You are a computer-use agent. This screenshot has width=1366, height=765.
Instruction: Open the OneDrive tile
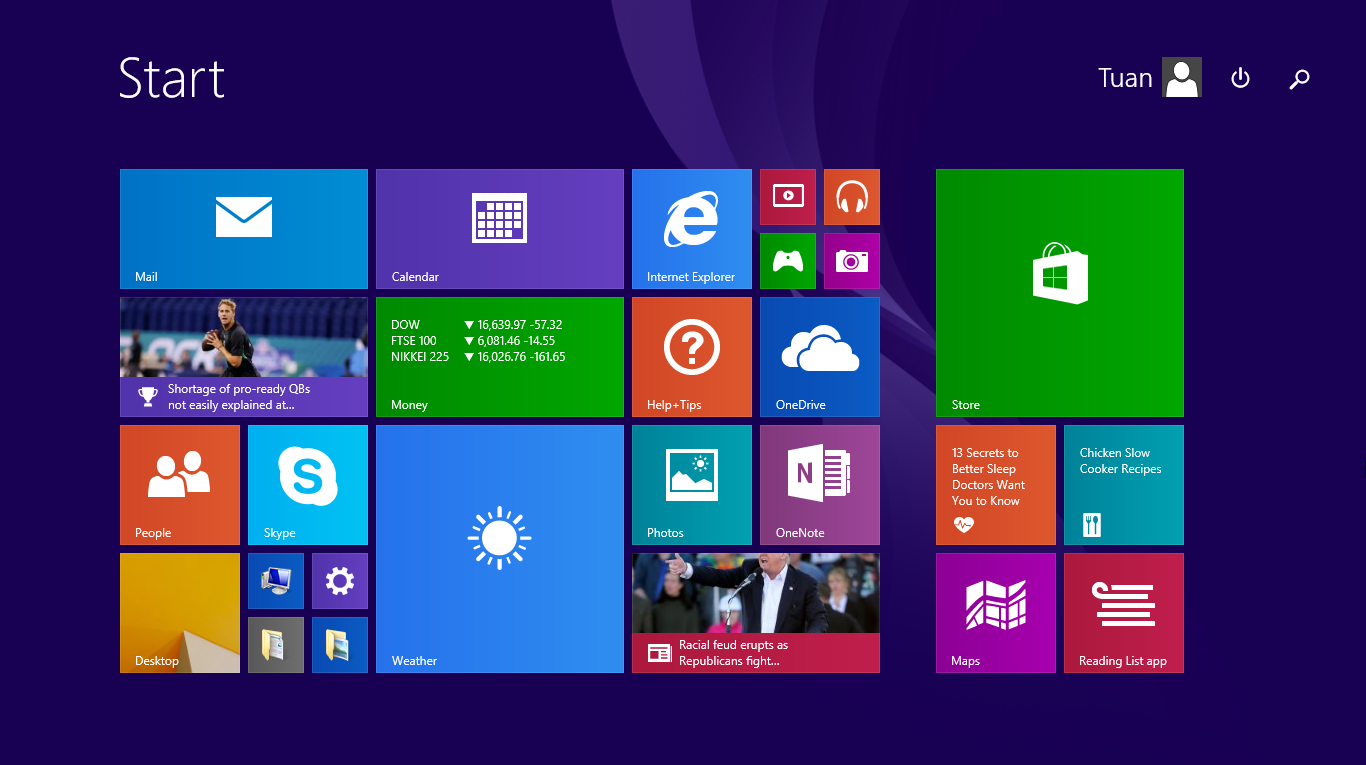pyautogui.click(x=820, y=357)
